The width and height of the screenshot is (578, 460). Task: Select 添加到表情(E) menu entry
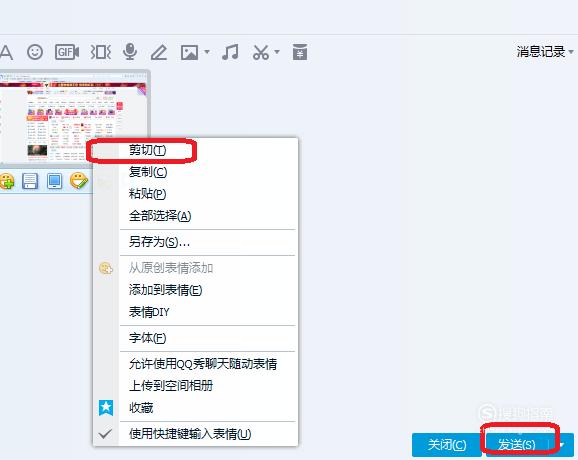pos(195,290)
